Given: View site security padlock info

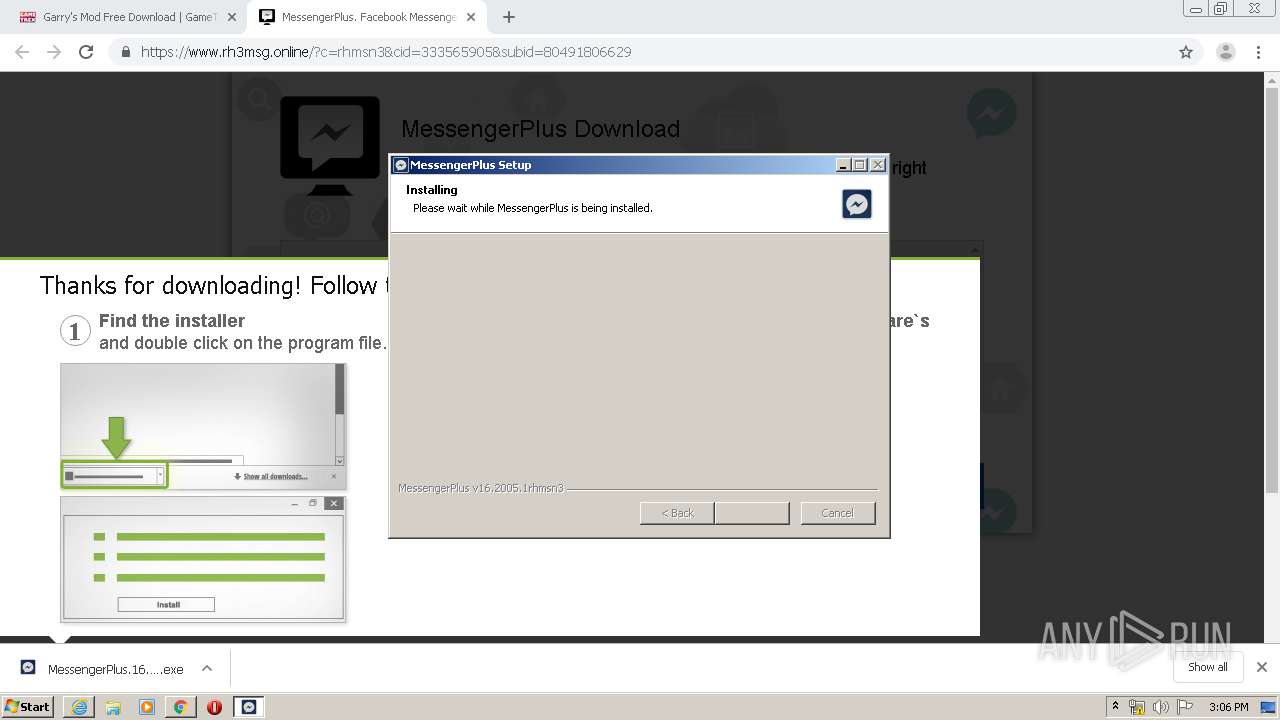Looking at the screenshot, I should pos(125,52).
